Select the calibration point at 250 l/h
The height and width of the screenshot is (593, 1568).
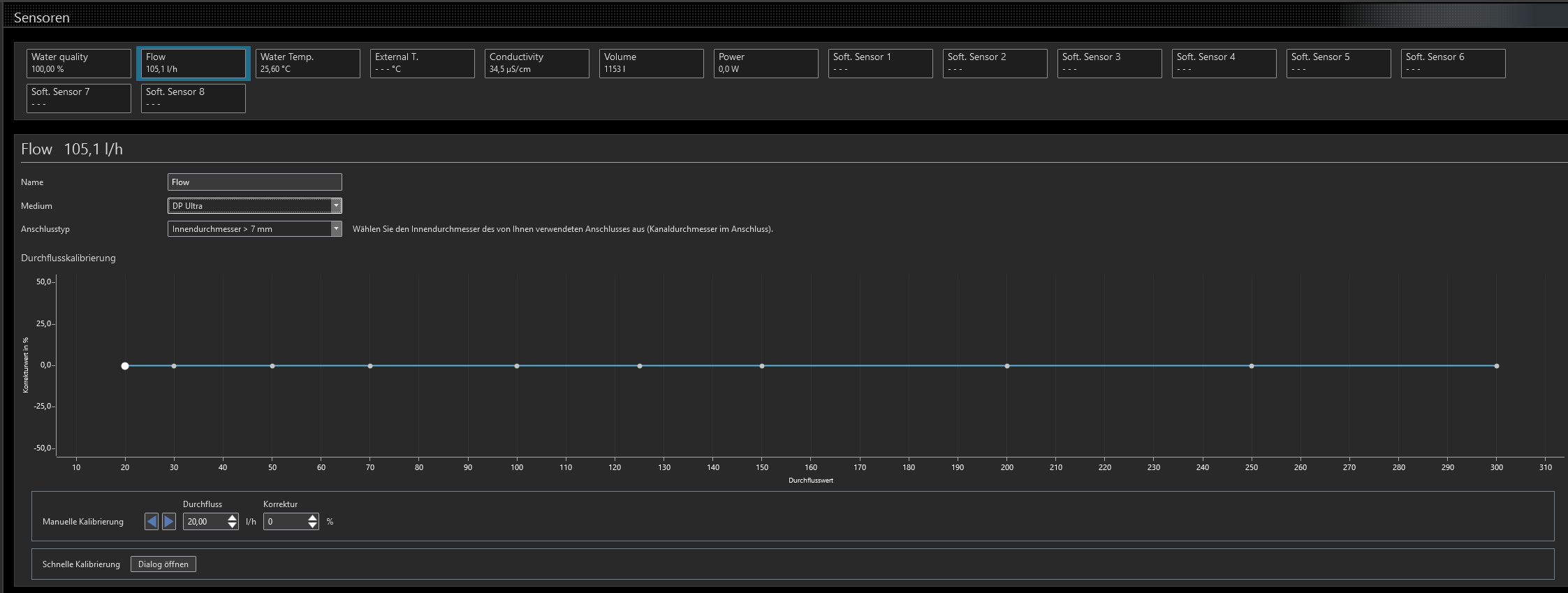1252,366
